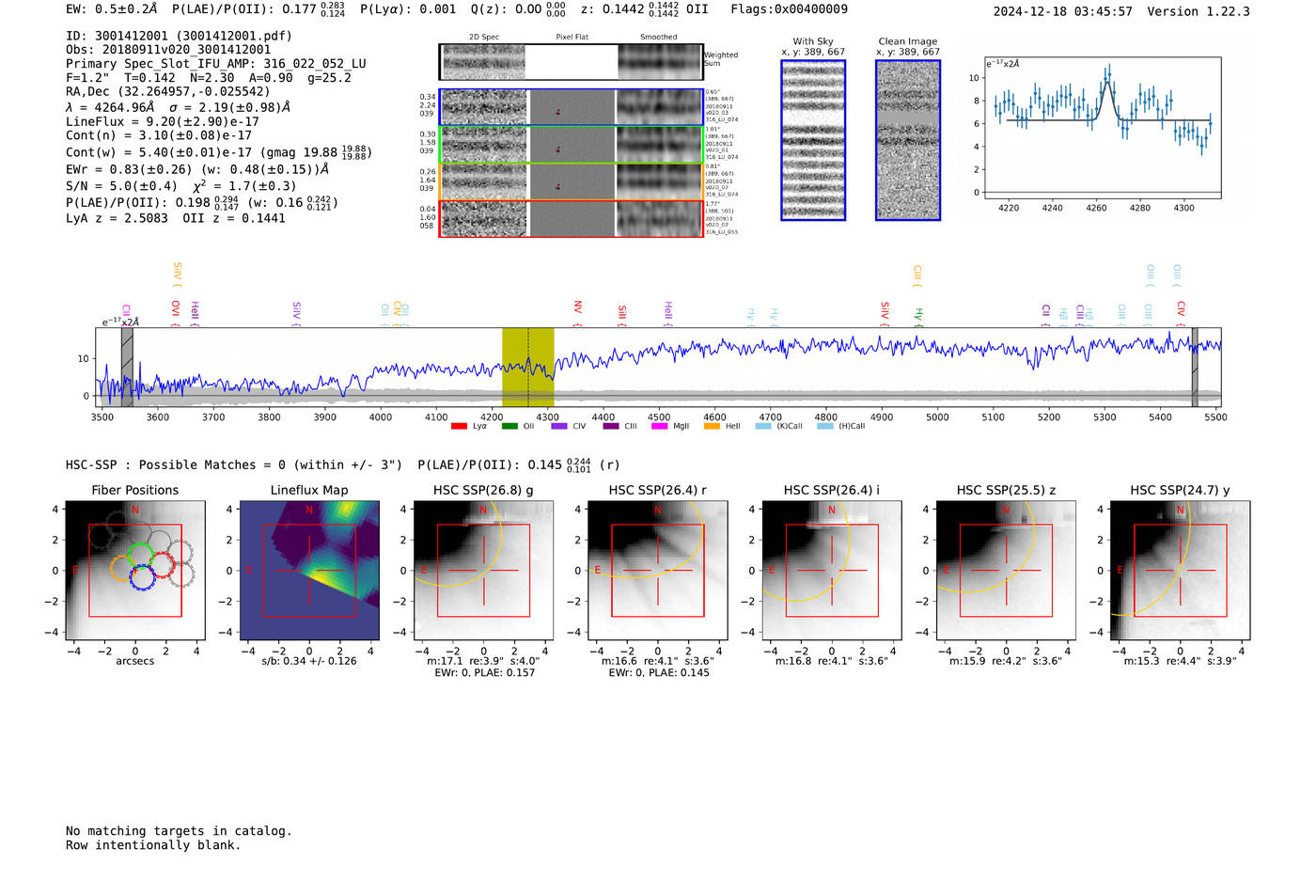This screenshot has height=896, width=1316.
Task: Click the Weighted Sum label
Action: click(x=721, y=59)
